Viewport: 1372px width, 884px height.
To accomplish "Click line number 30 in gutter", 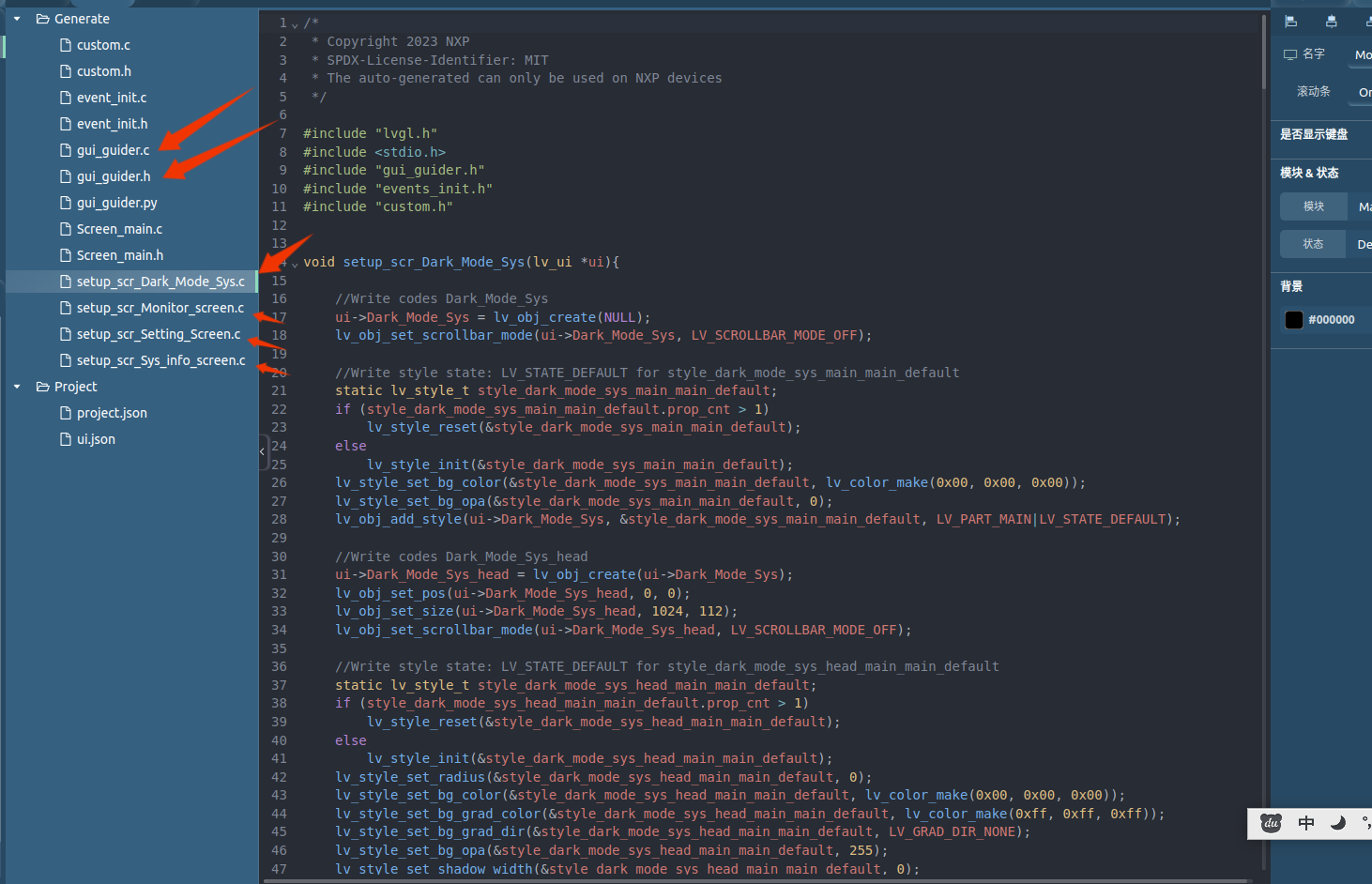I will pos(279,556).
